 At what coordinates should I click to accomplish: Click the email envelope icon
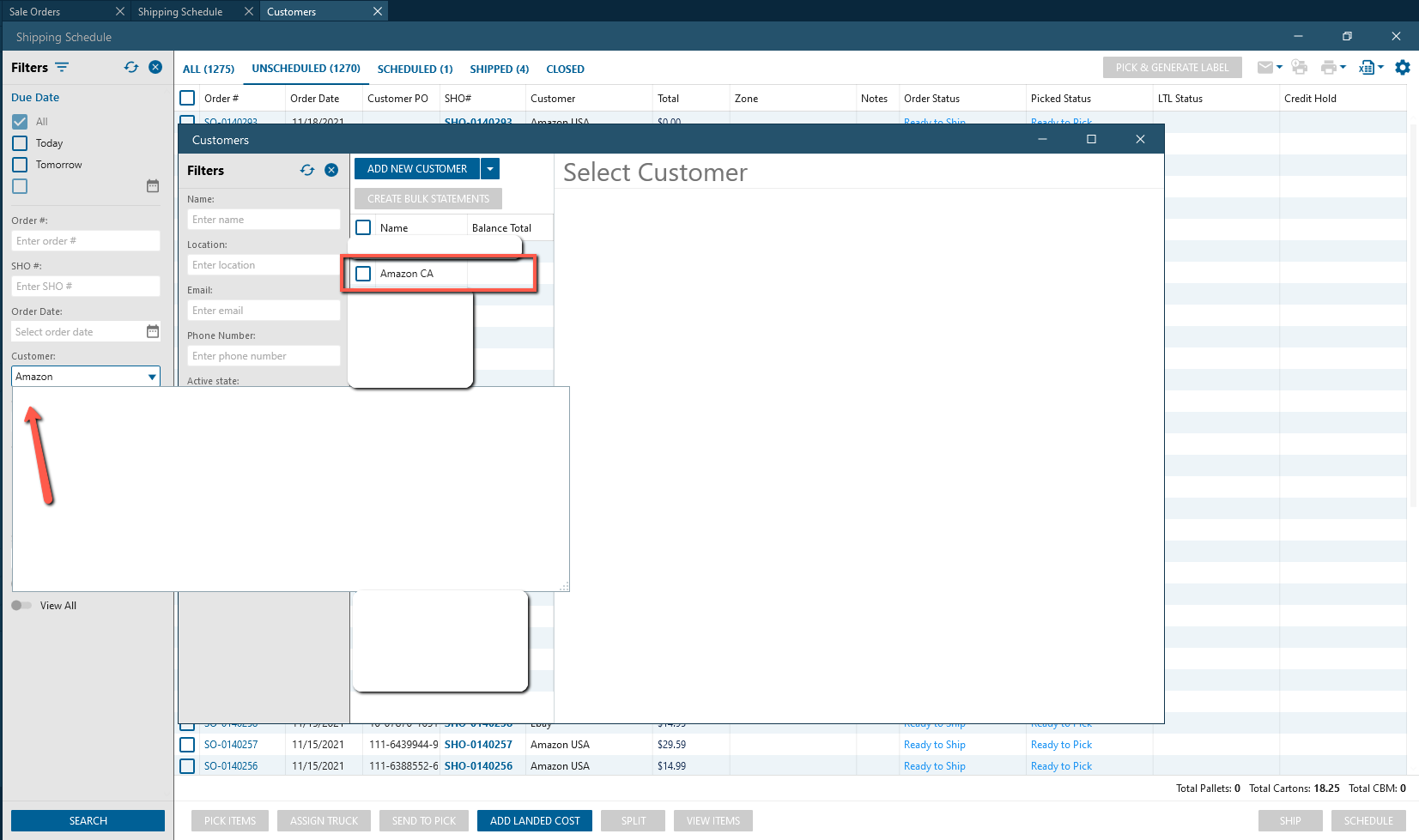click(1265, 67)
